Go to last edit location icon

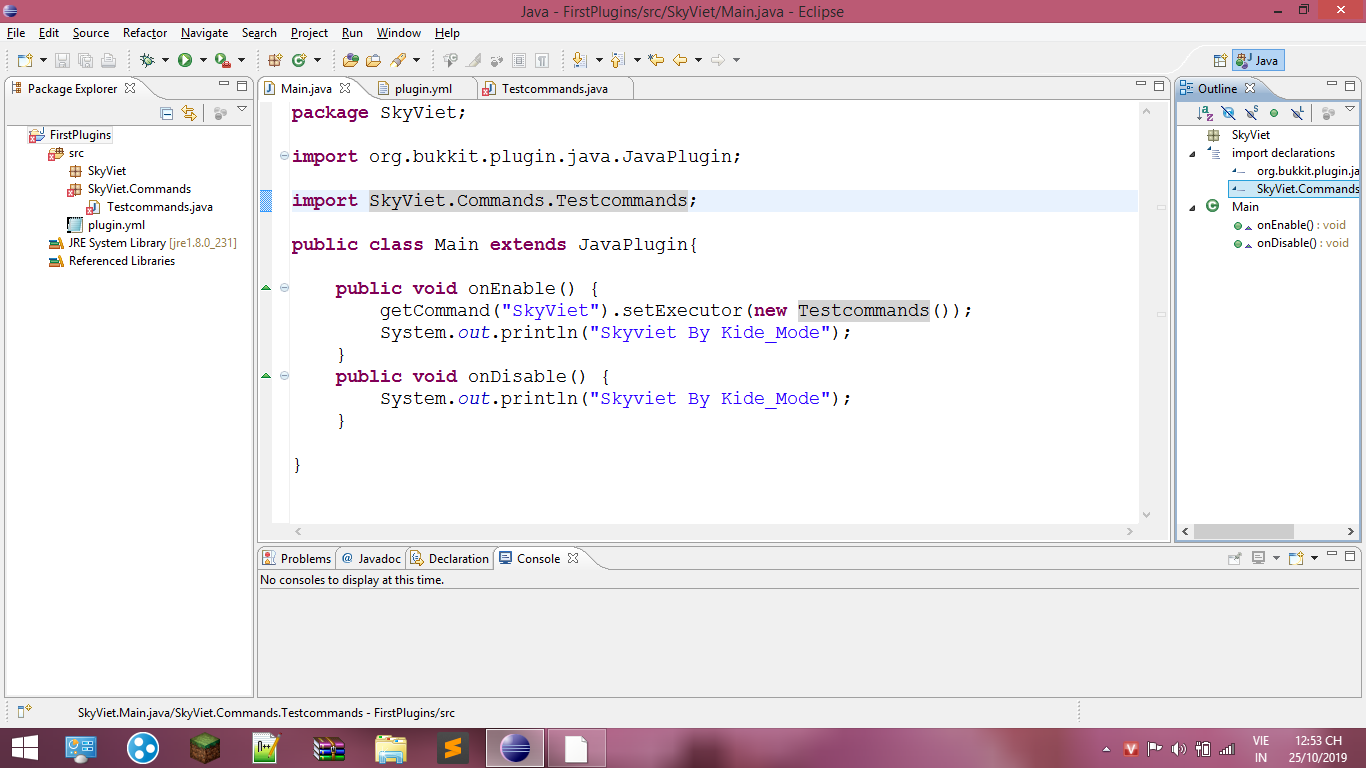(x=656, y=60)
